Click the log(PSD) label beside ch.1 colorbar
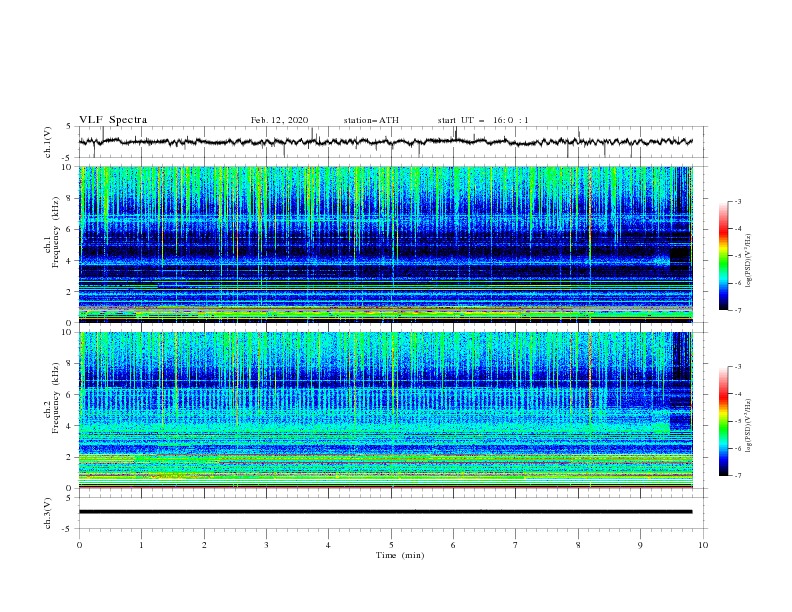The image size is (792, 612). (x=748, y=261)
